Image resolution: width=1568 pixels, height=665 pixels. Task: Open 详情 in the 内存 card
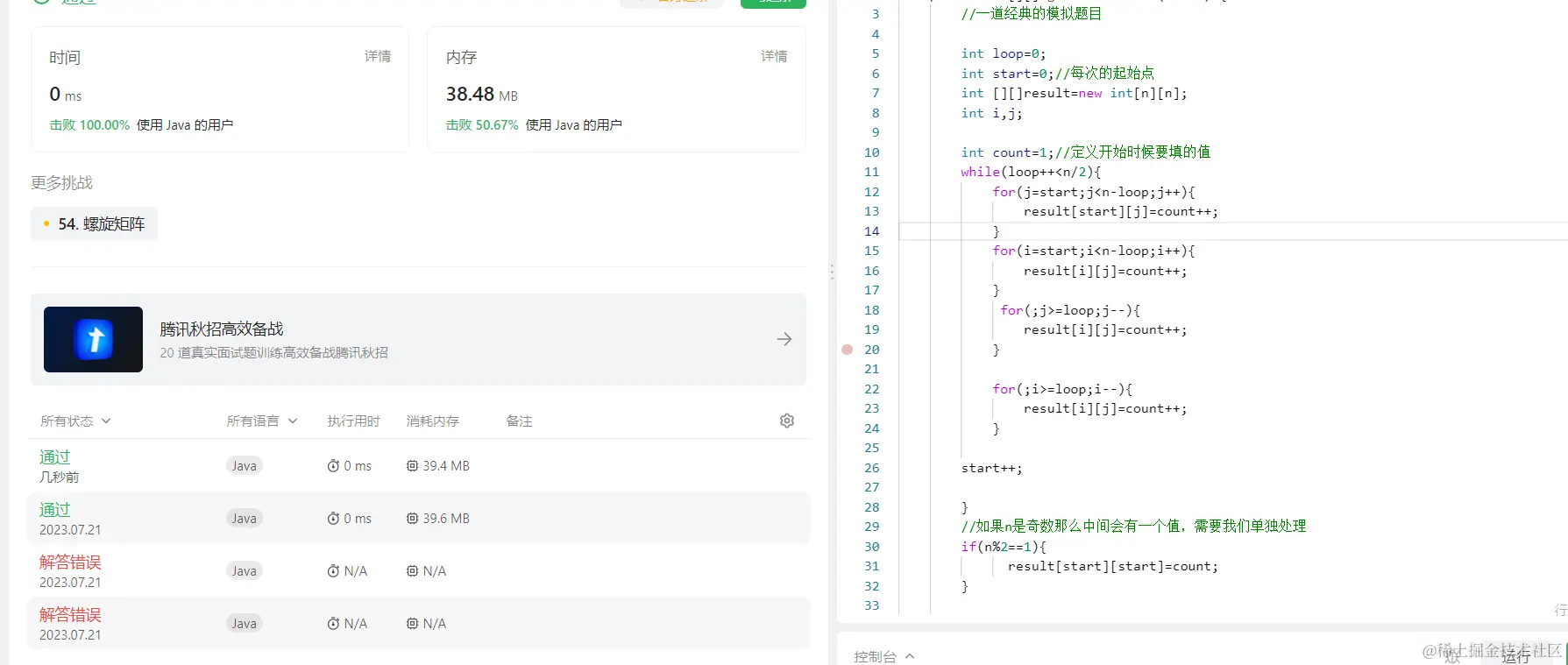tap(774, 56)
